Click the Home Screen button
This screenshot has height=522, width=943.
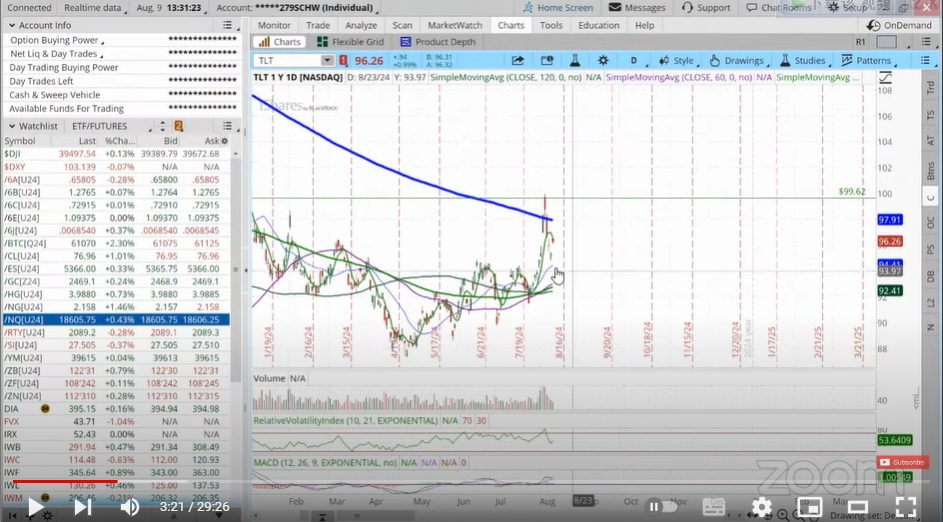click(x=558, y=8)
